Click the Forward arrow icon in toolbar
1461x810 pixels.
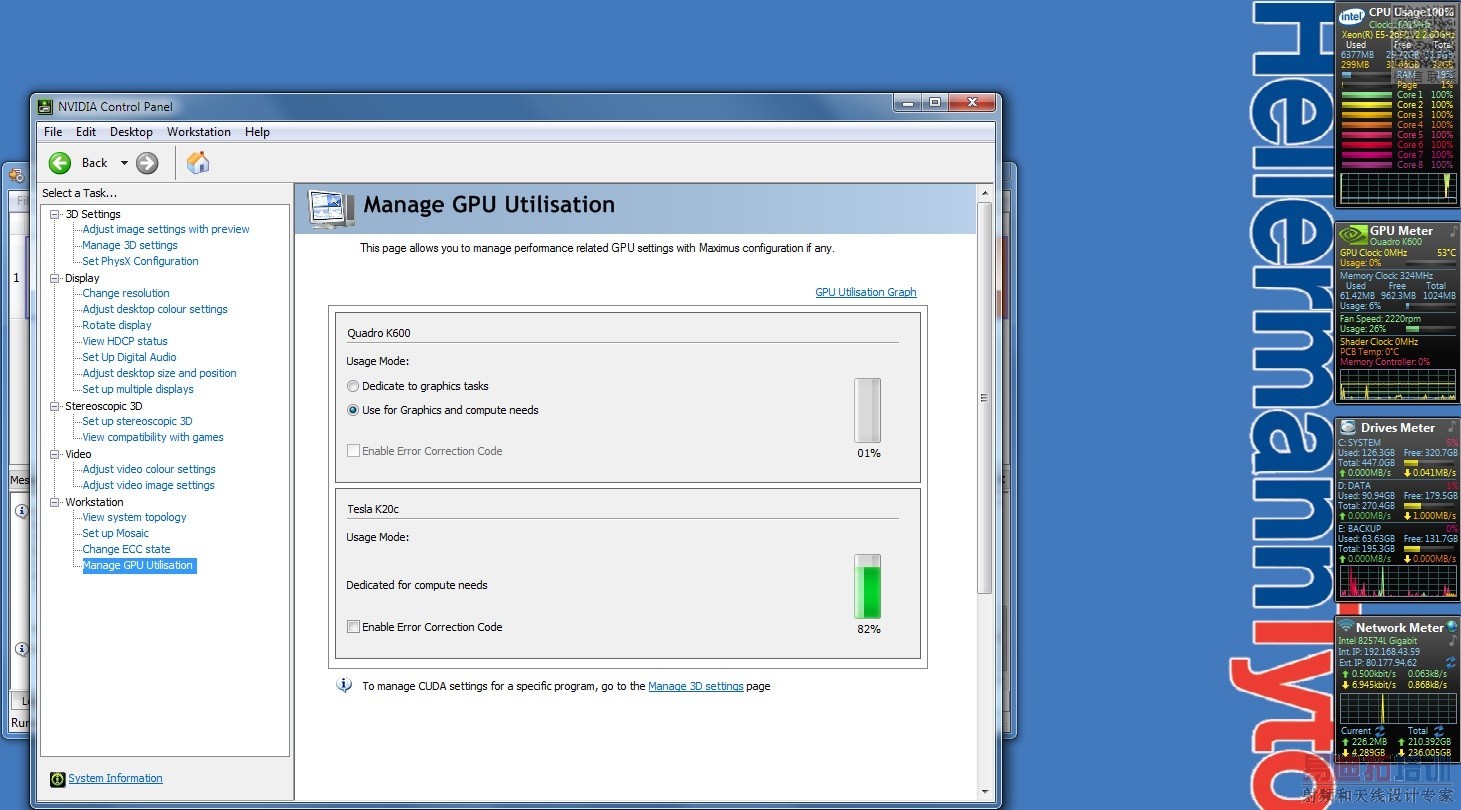tap(147, 163)
